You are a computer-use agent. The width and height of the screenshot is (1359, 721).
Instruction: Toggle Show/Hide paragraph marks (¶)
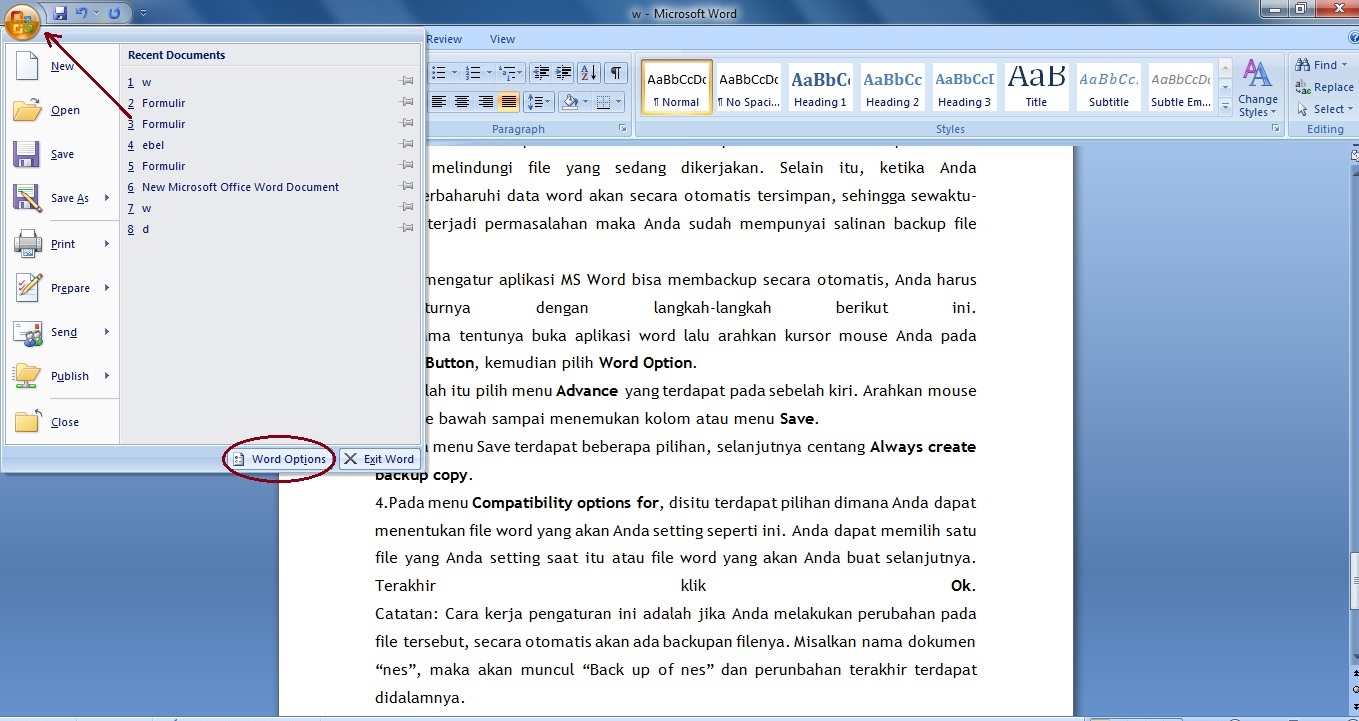(x=616, y=73)
